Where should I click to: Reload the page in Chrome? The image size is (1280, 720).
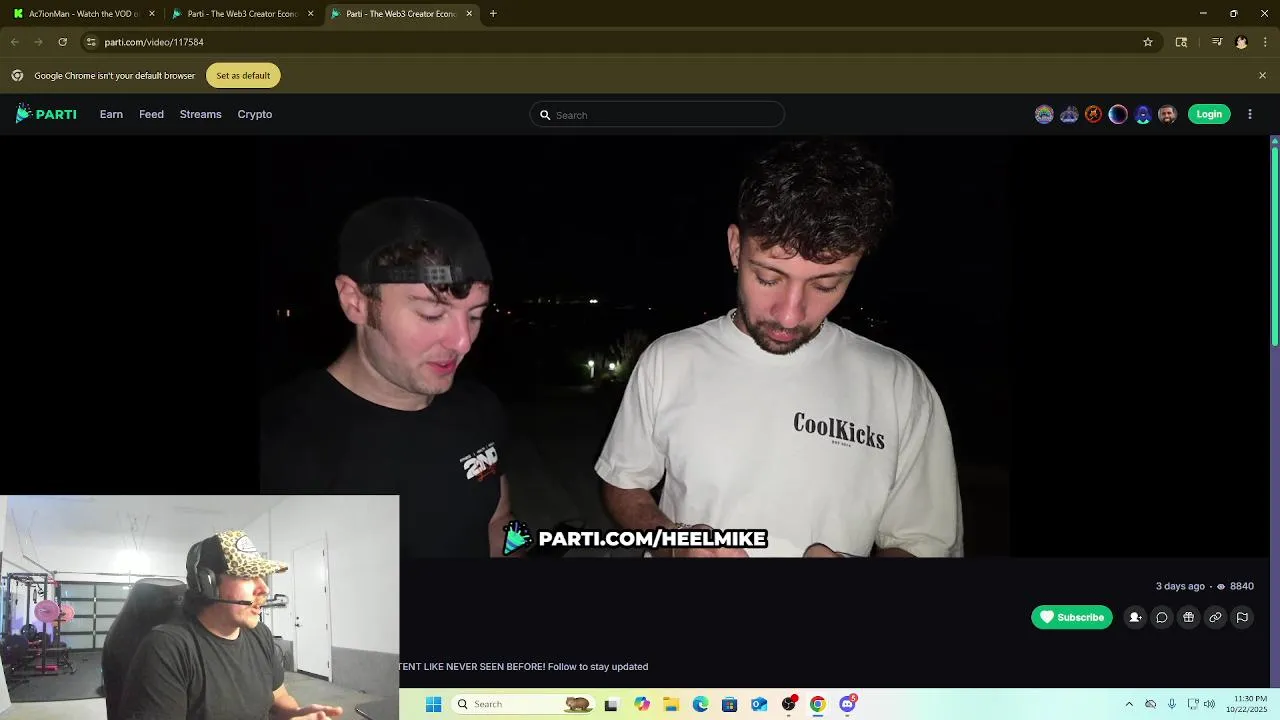pos(62,42)
